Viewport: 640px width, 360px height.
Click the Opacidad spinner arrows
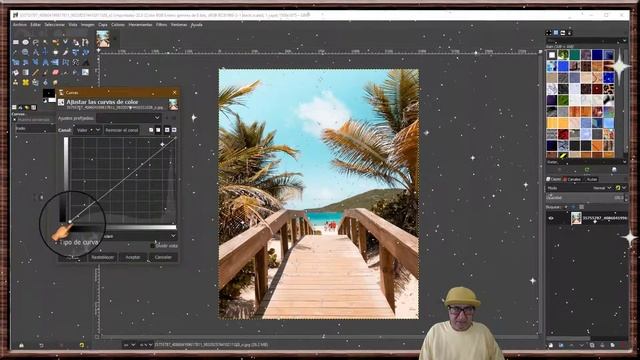[626, 198]
